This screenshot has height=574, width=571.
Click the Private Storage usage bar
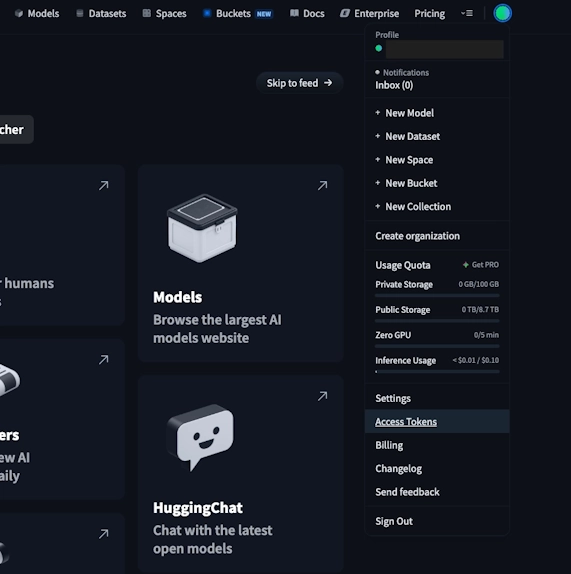coord(437,295)
